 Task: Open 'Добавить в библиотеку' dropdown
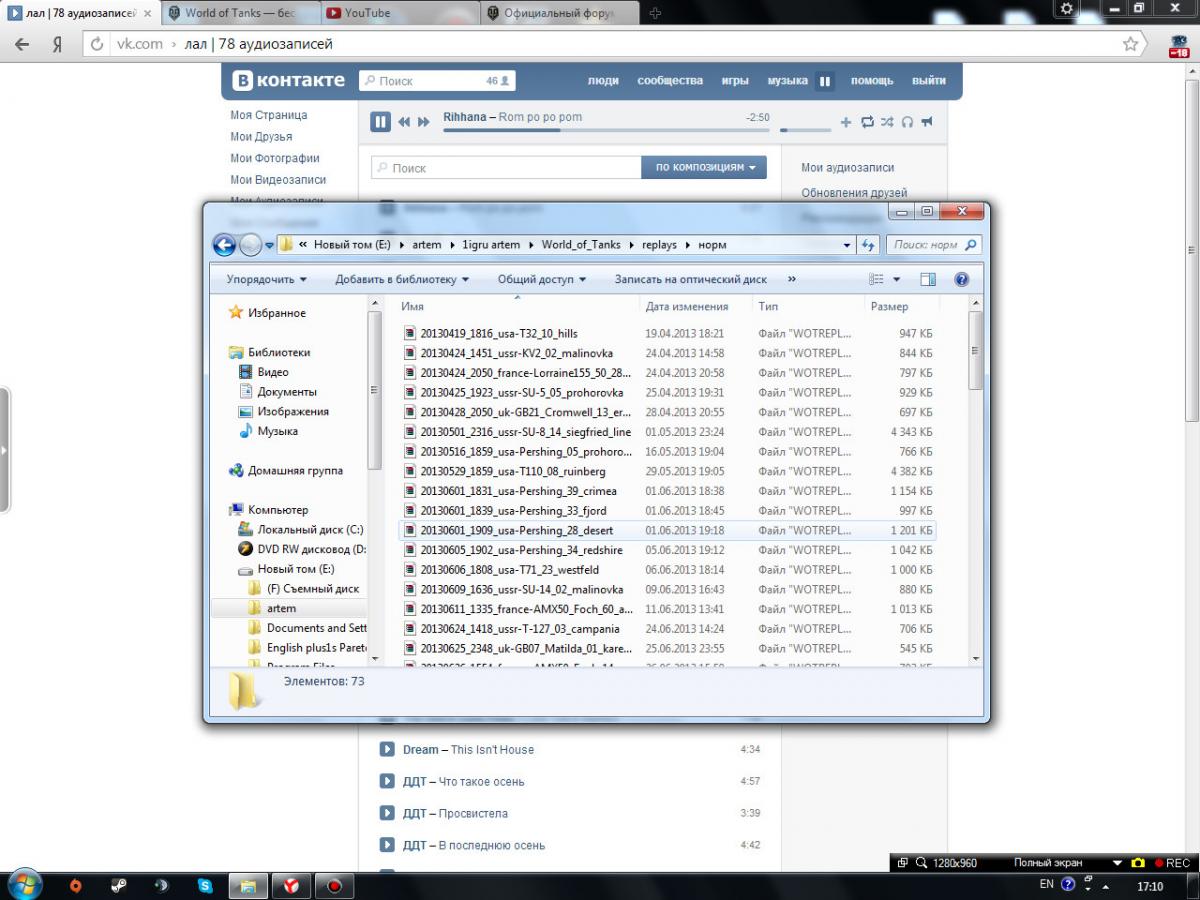(x=402, y=280)
